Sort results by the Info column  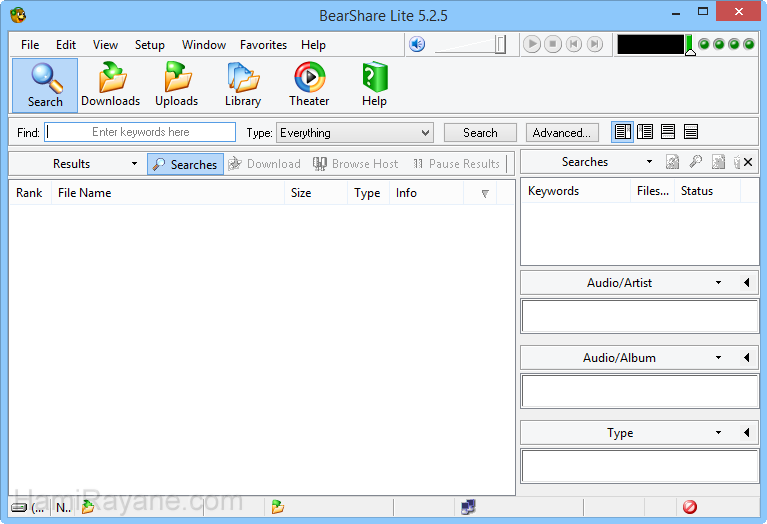pyautogui.click(x=427, y=193)
